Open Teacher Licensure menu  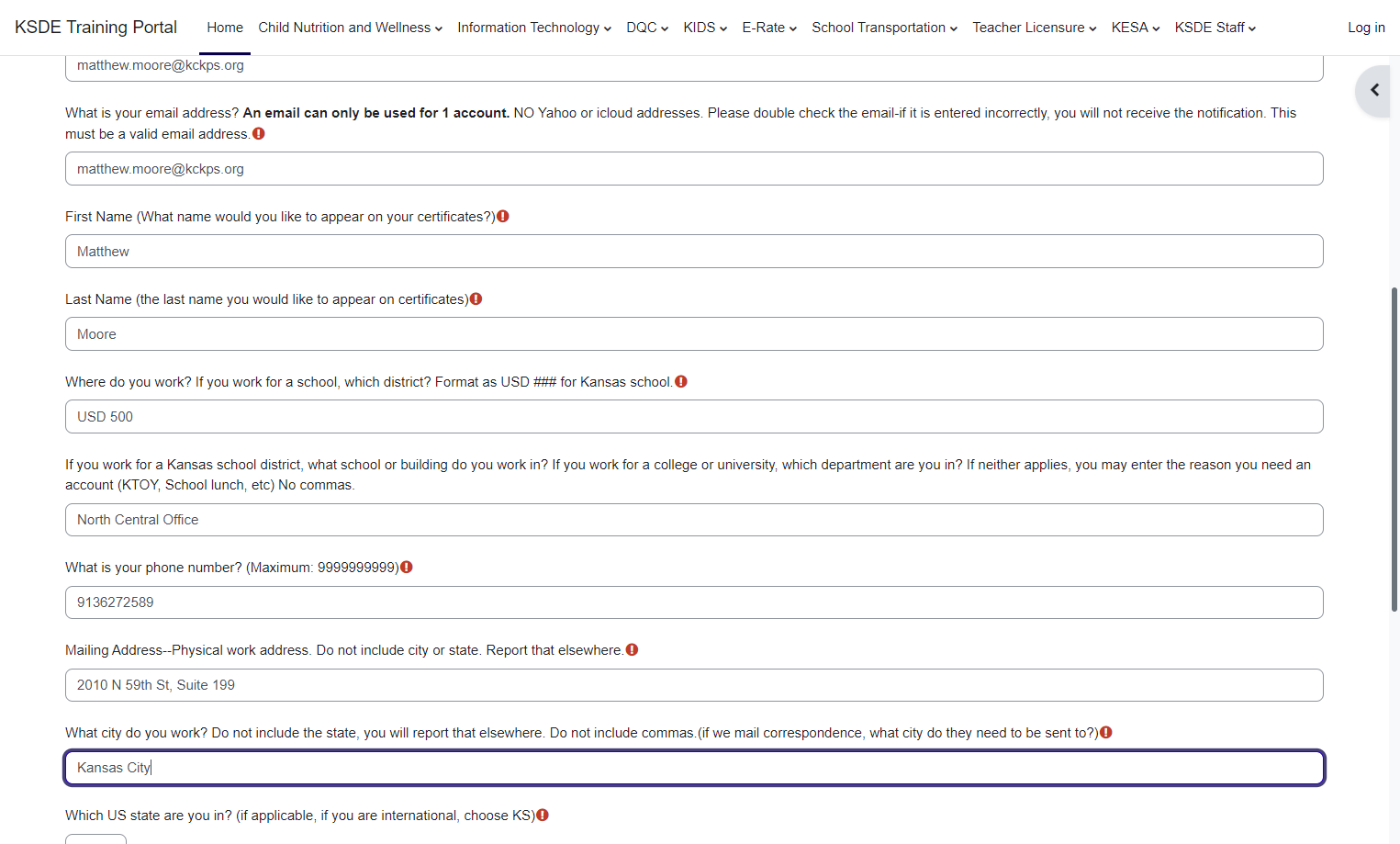(x=1035, y=28)
